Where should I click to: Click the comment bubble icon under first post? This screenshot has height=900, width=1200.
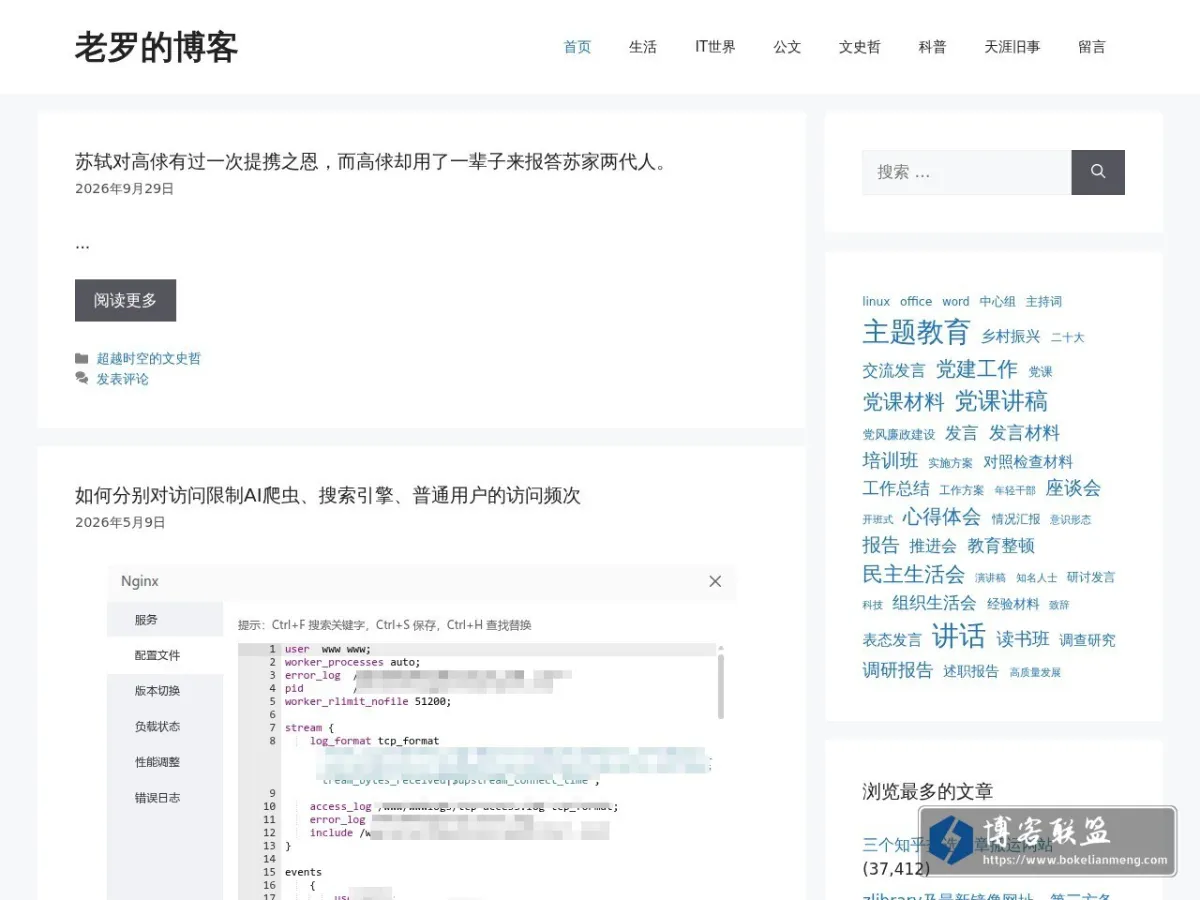82,379
